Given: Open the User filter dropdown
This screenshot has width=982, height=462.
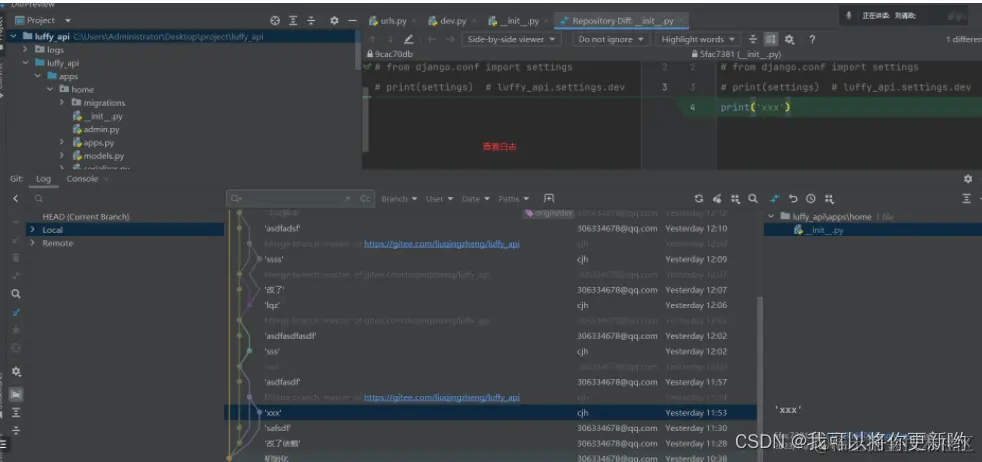Looking at the screenshot, I should [439, 198].
